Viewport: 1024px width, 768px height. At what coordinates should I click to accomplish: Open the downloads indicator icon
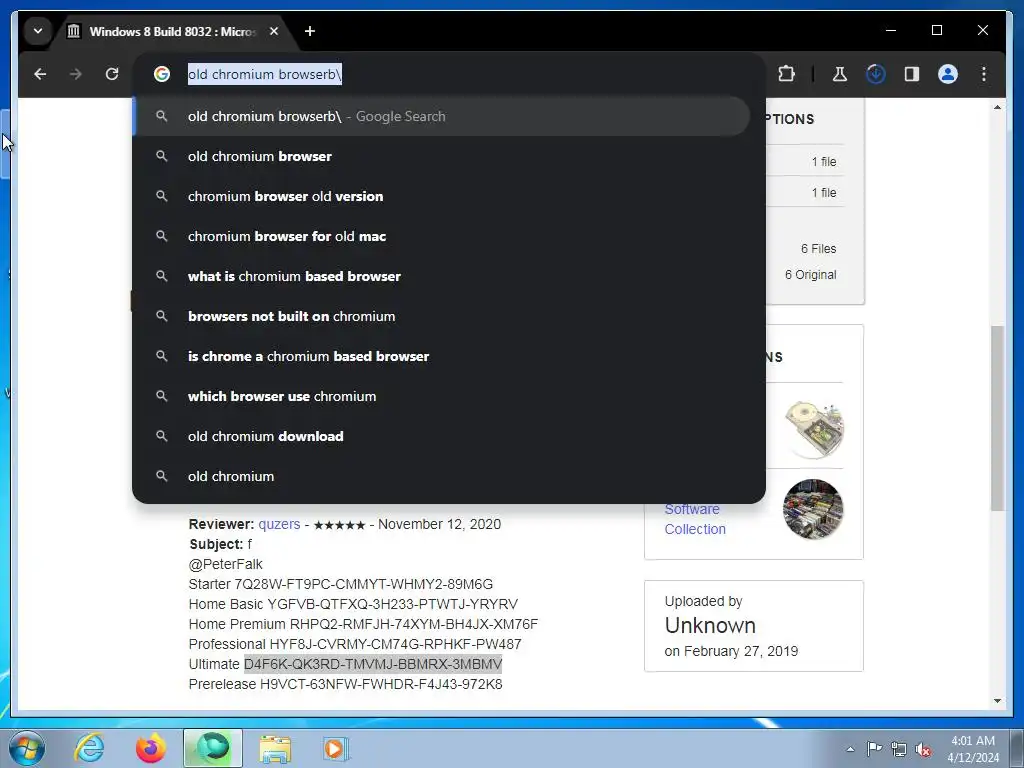tap(875, 74)
